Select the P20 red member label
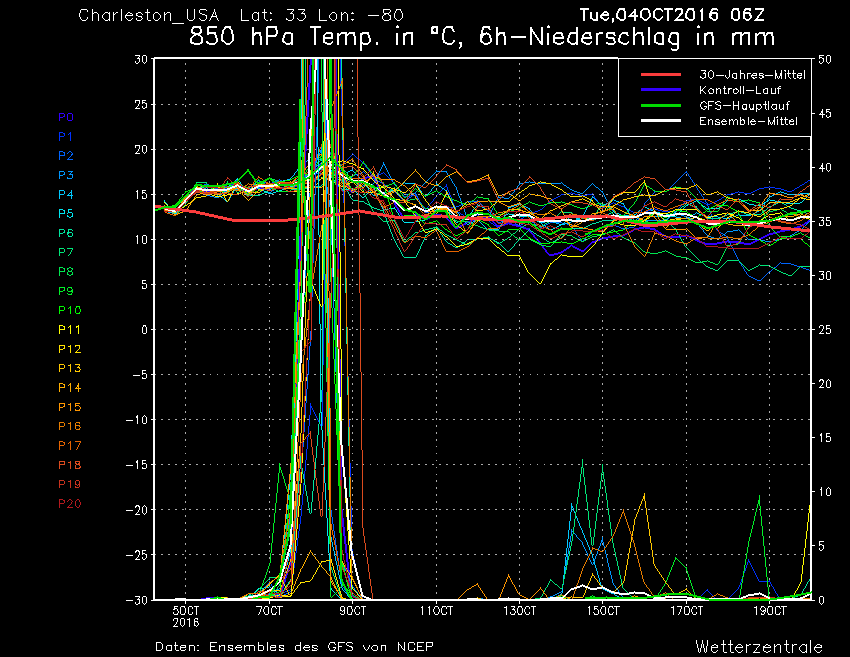The height and width of the screenshot is (657, 850). (70, 504)
